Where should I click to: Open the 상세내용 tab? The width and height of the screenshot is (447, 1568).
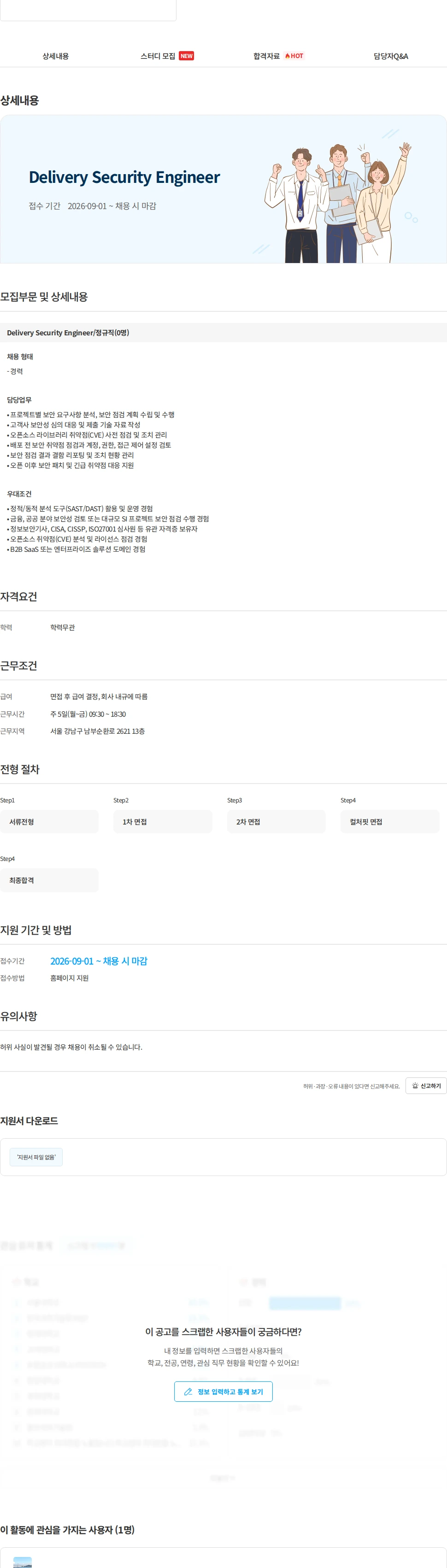coord(55,56)
